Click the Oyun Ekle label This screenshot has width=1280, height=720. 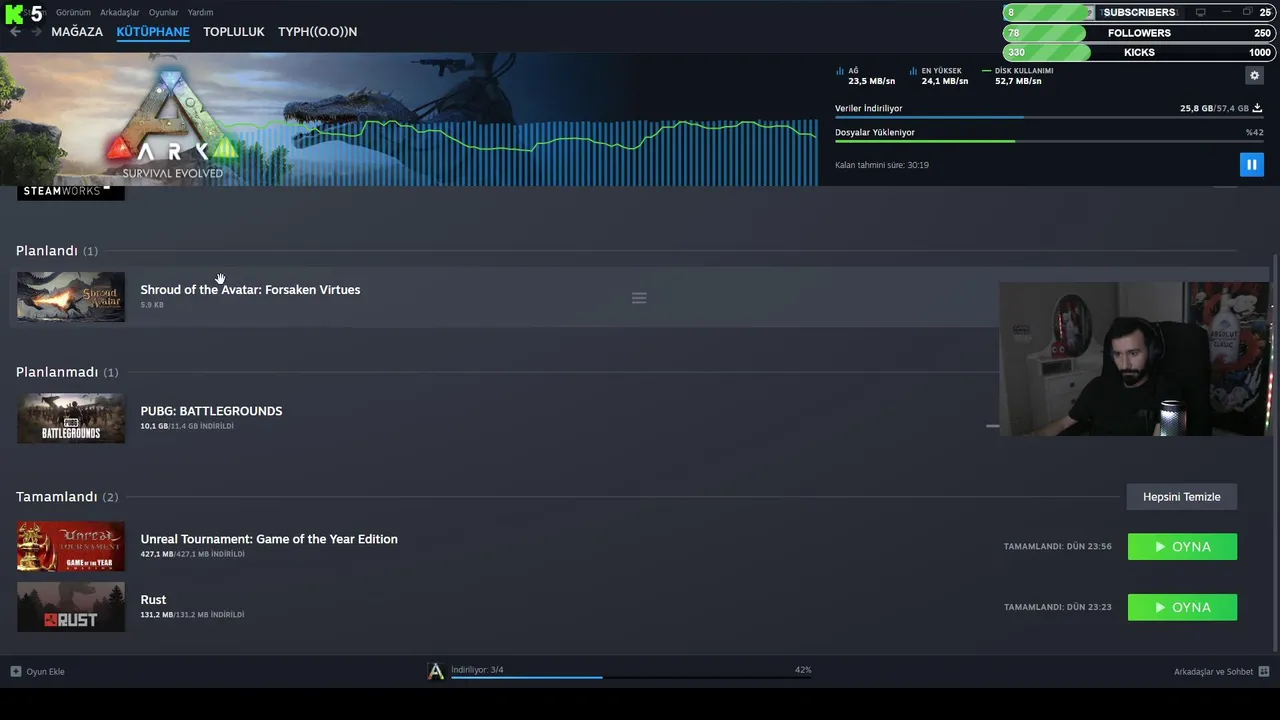tap(45, 672)
